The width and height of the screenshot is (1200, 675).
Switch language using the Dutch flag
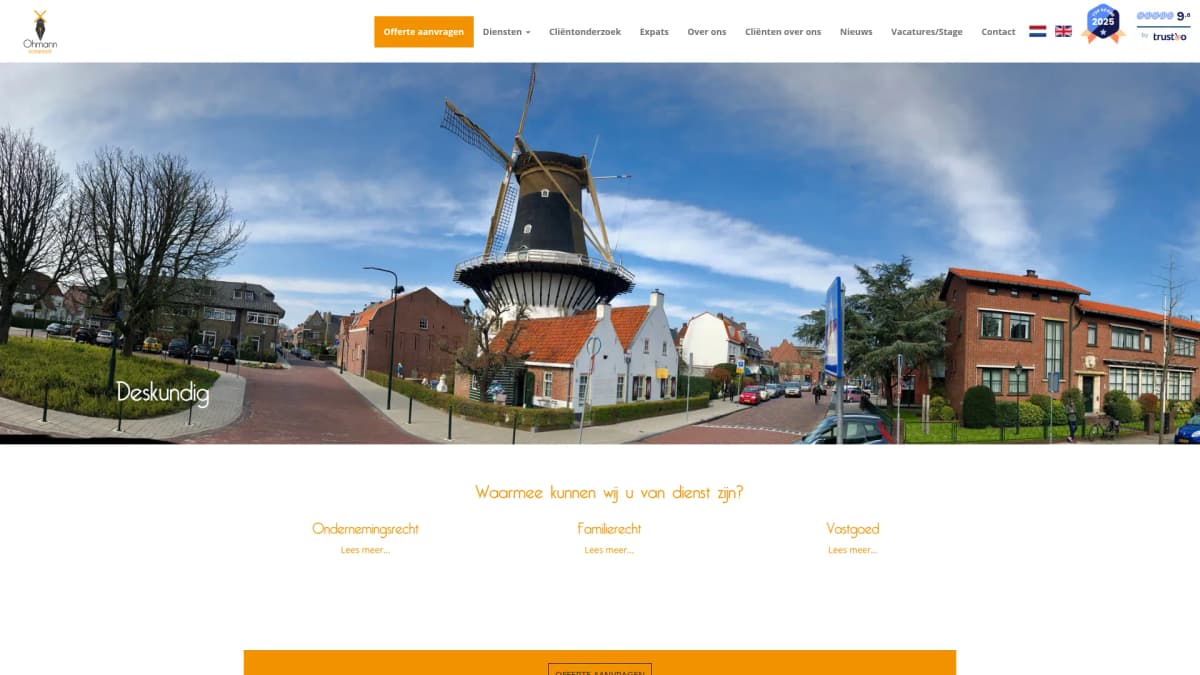1037,31
